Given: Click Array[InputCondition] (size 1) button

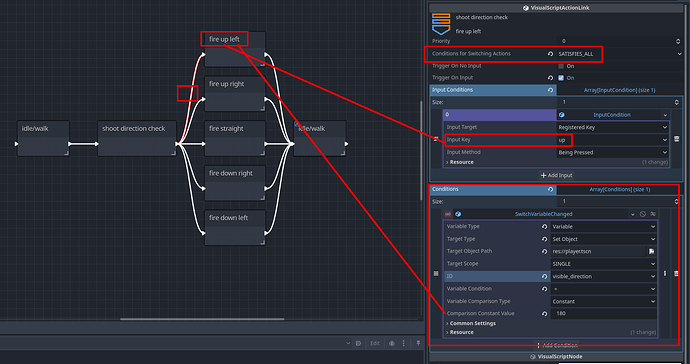Looking at the screenshot, I should point(620,90).
